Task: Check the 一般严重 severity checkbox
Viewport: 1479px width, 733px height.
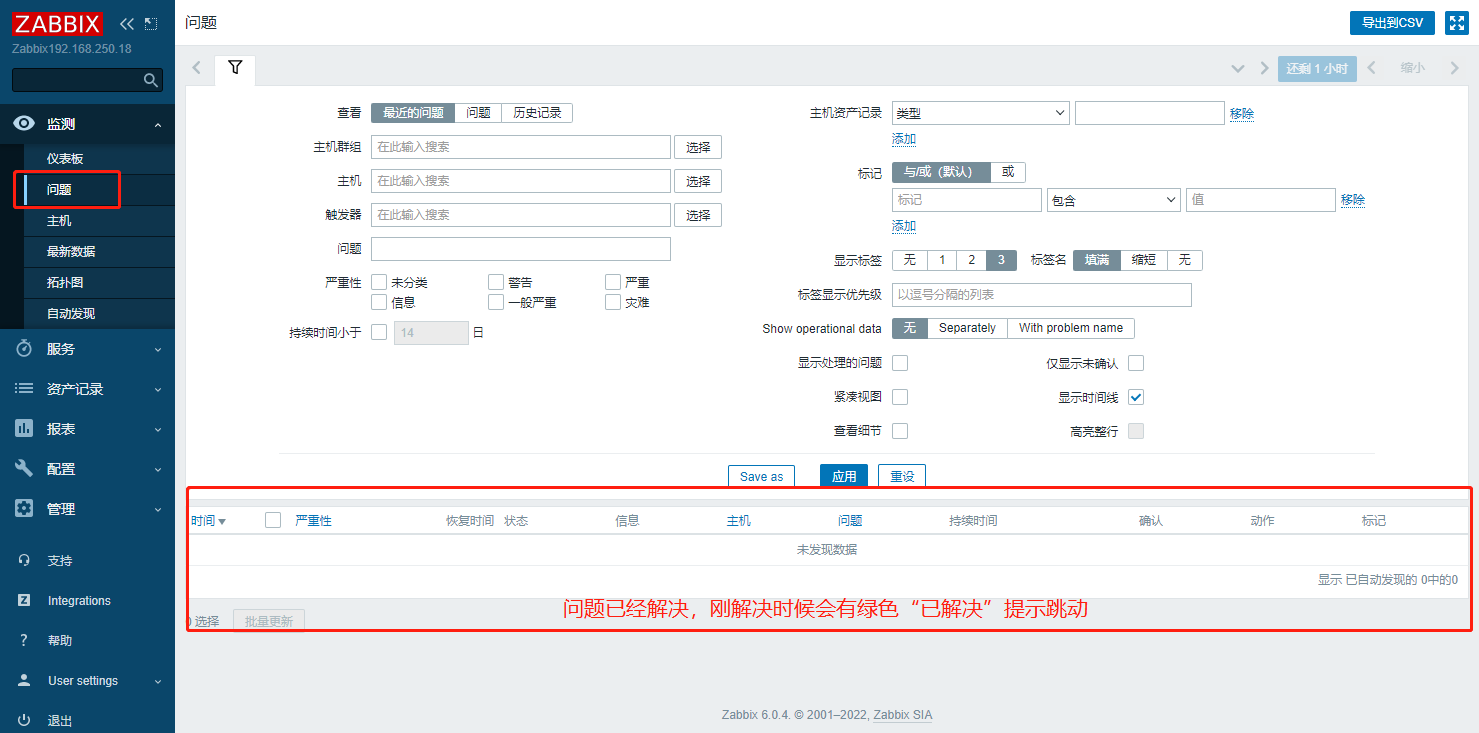Action: click(496, 302)
